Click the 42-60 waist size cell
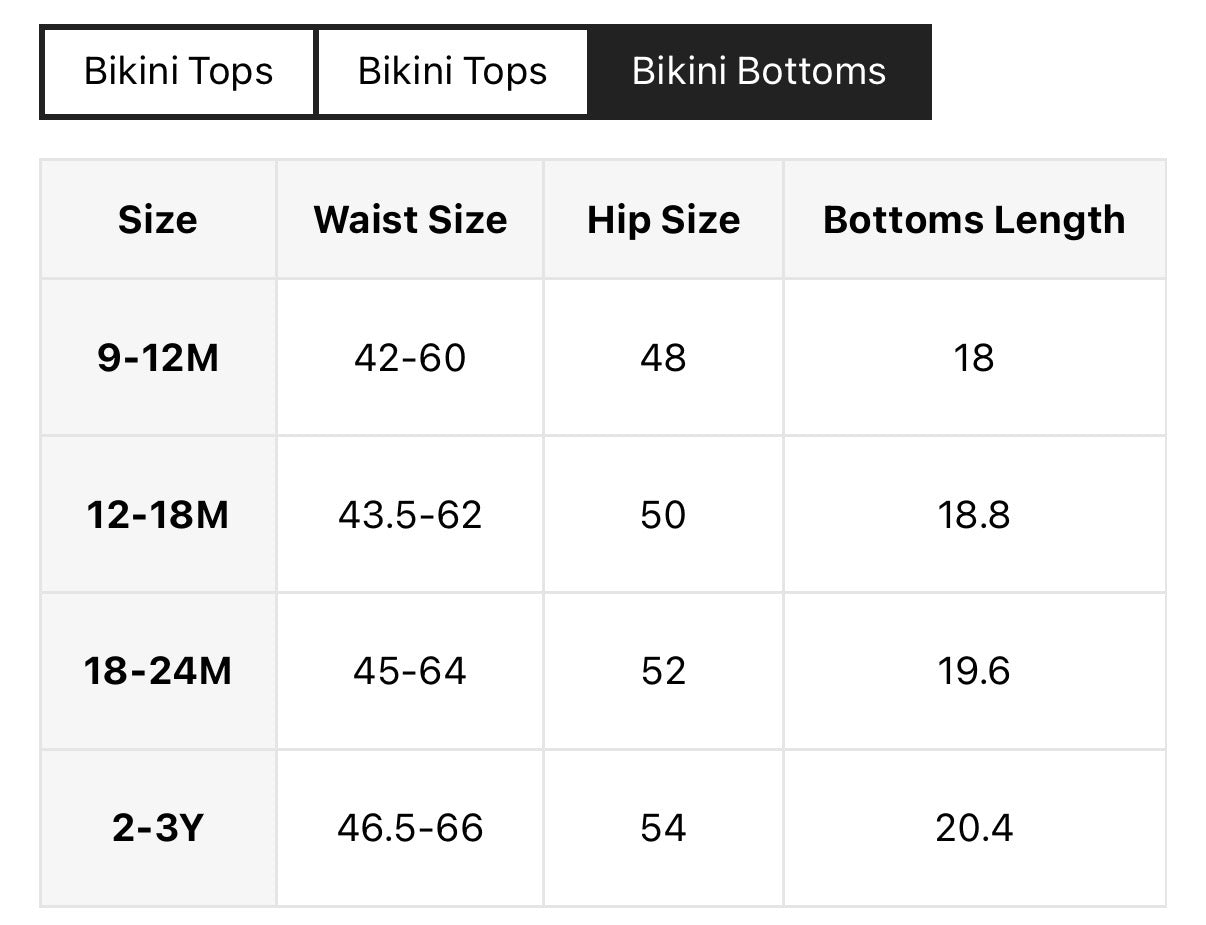1206x925 pixels. [410, 358]
